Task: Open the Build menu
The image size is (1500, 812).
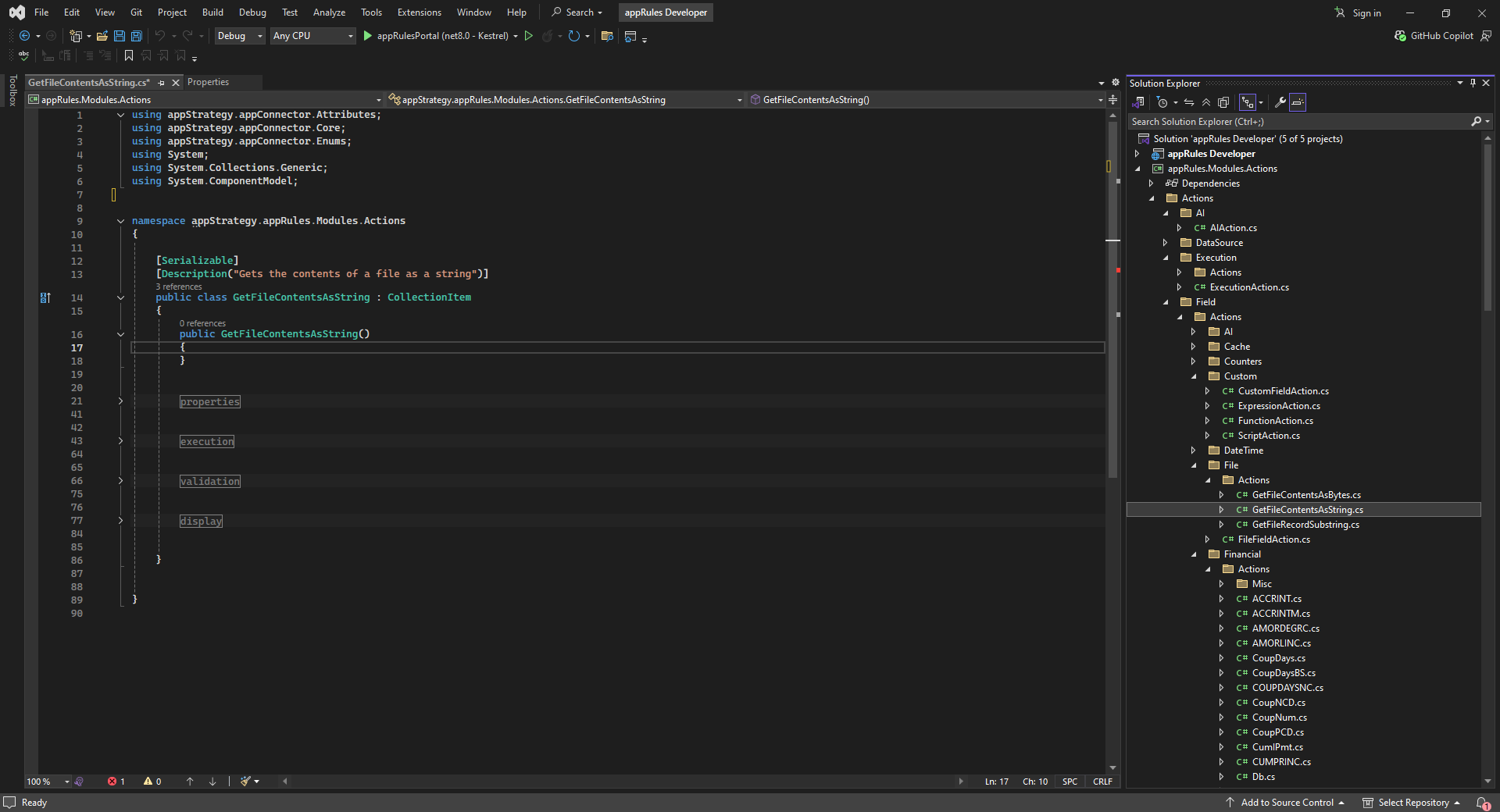Action: (x=212, y=12)
